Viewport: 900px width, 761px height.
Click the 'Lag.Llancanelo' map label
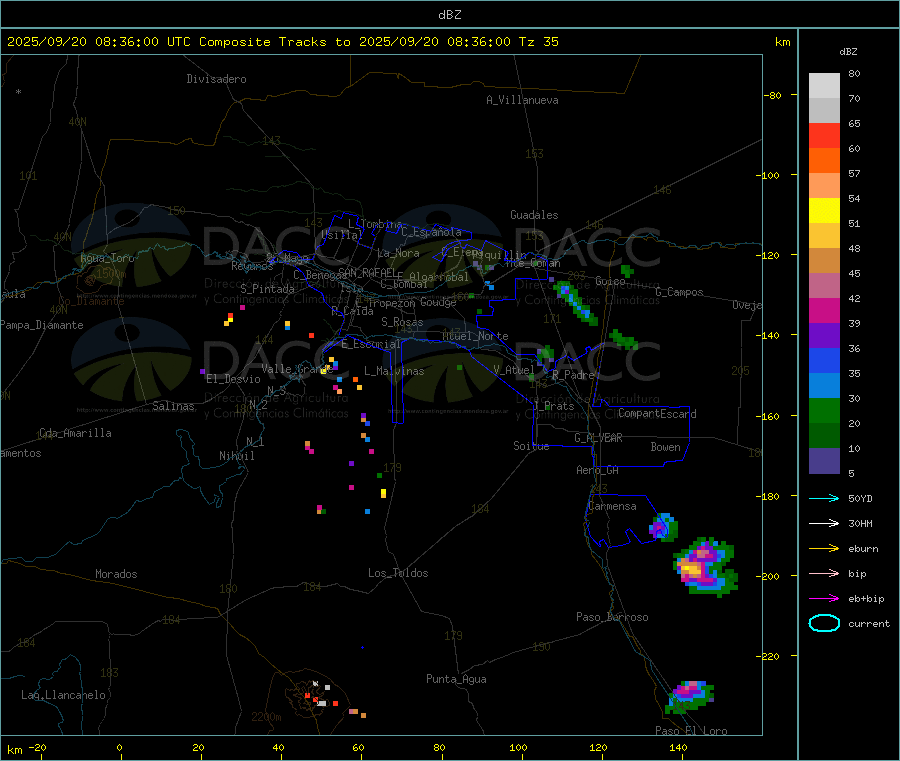pyautogui.click(x=63, y=695)
